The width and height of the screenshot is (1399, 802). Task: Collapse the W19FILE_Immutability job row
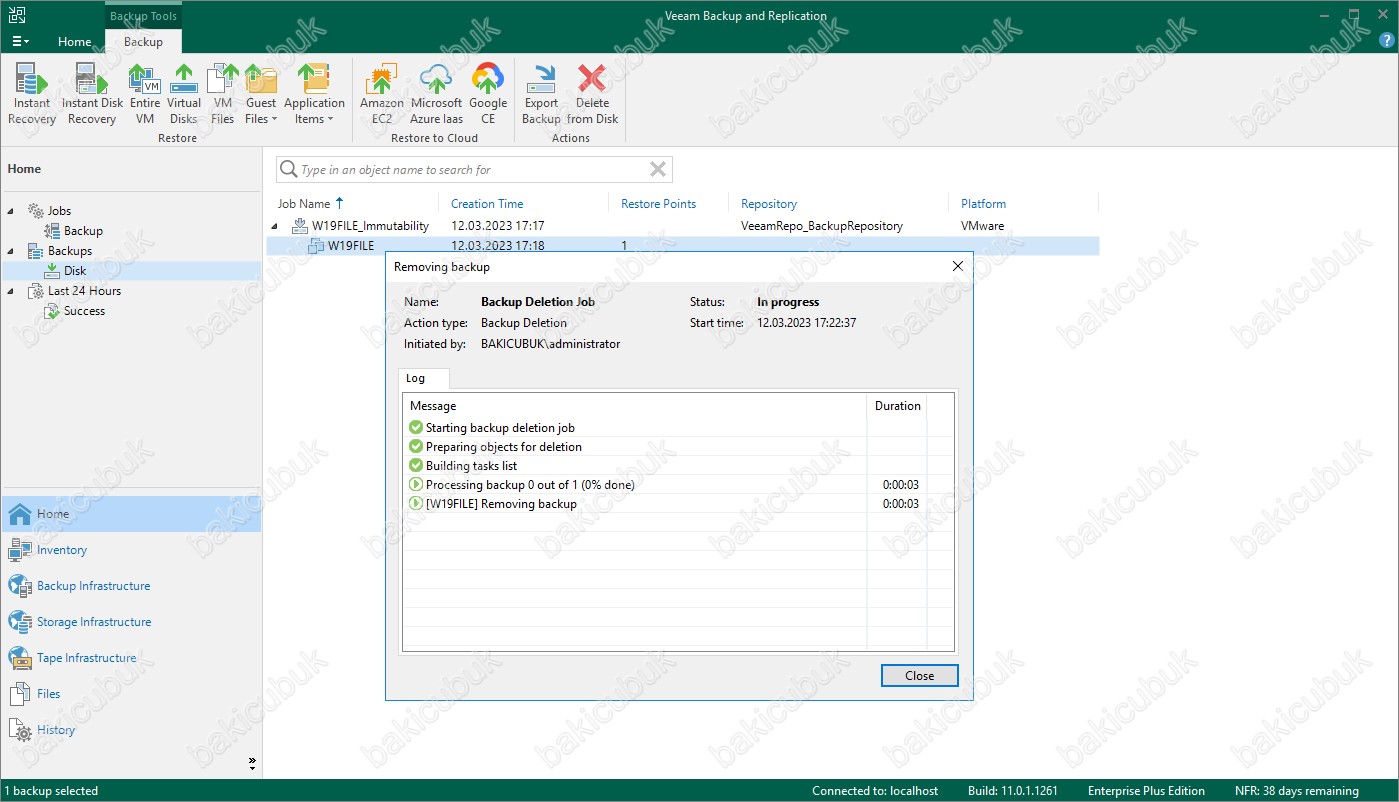tap(275, 226)
